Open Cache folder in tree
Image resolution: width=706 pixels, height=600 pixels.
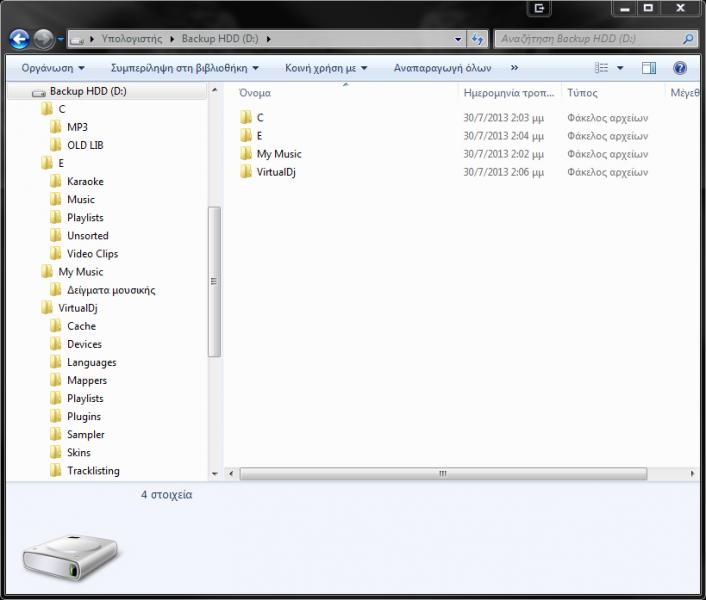pos(81,326)
